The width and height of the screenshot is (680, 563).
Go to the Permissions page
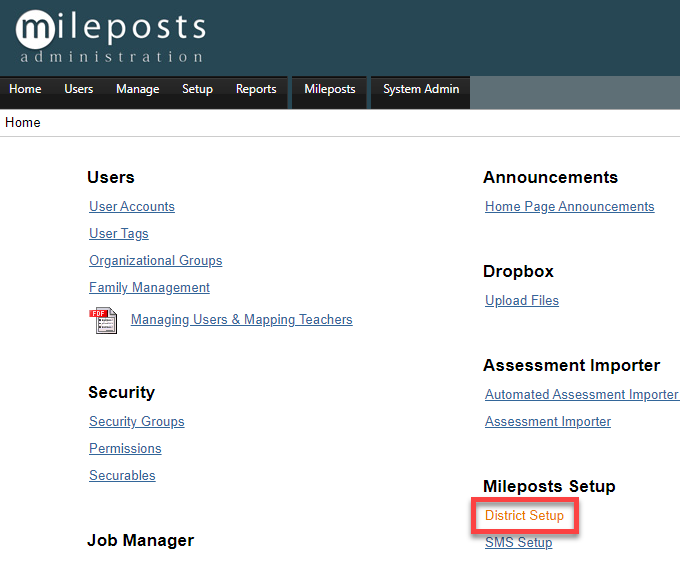[125, 448]
